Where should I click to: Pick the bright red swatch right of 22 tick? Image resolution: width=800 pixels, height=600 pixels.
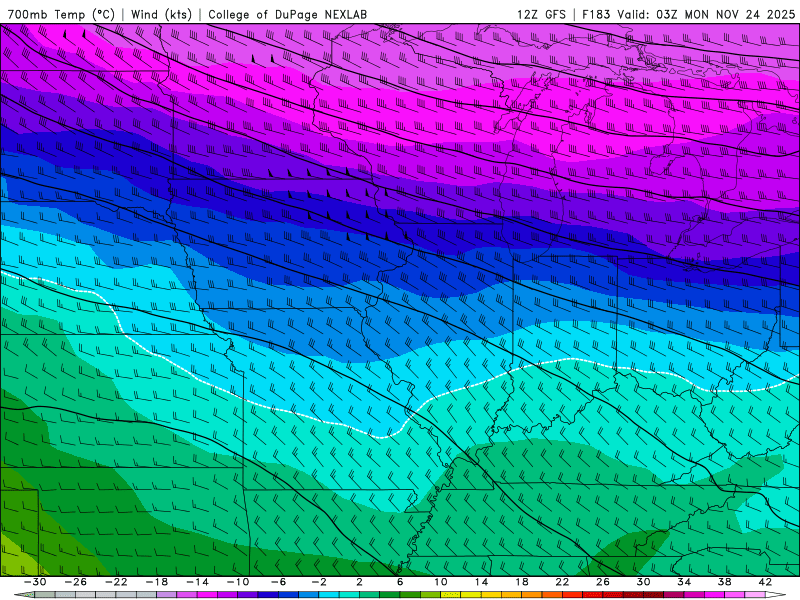tap(572, 595)
